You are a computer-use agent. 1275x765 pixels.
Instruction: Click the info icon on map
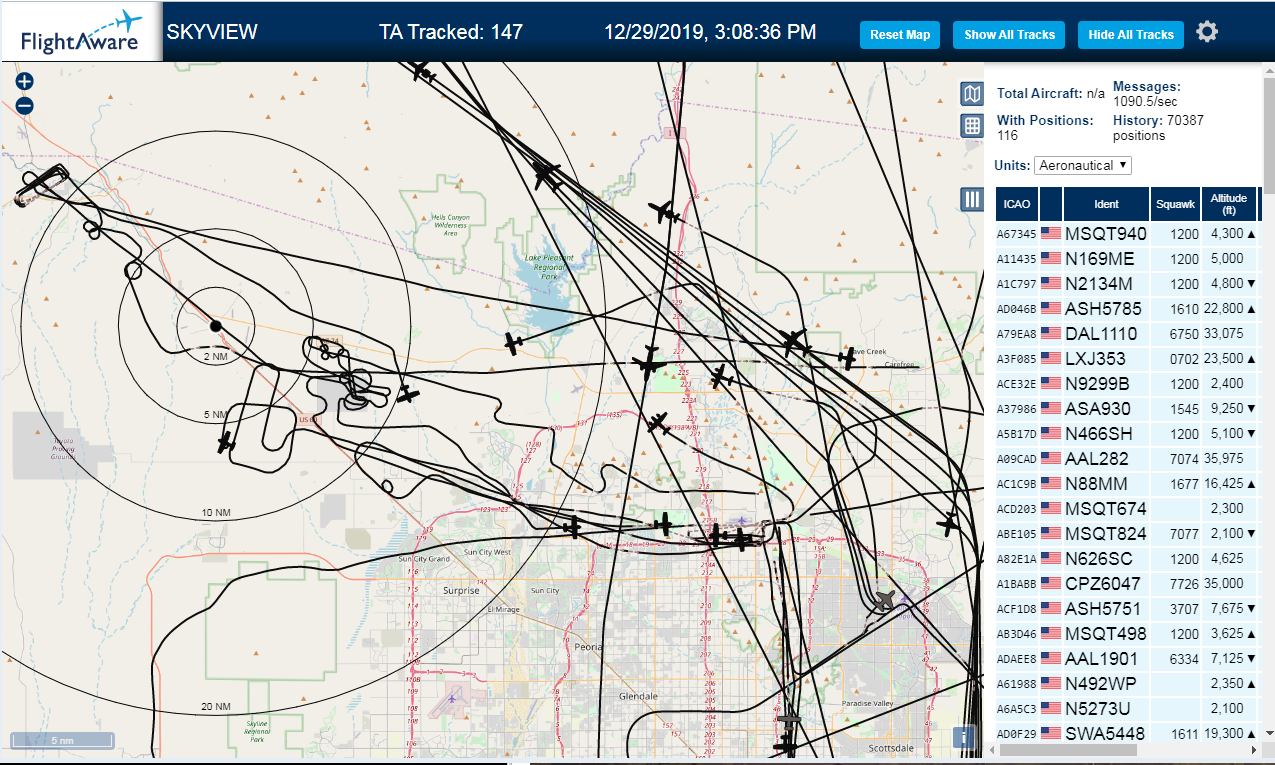point(964,738)
